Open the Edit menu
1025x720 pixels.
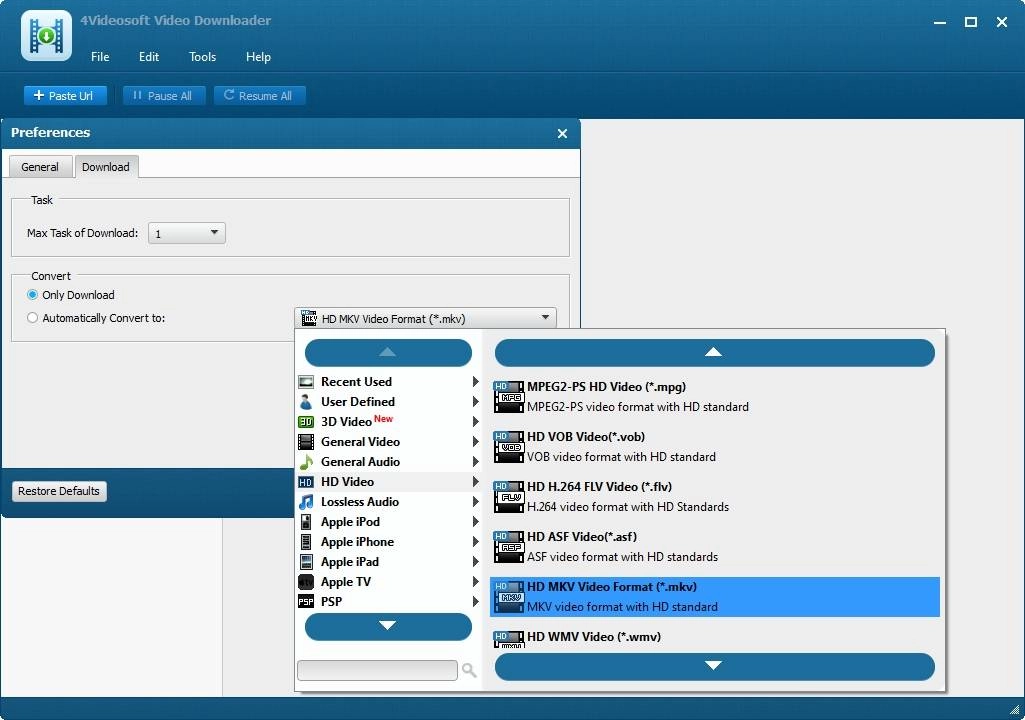point(148,57)
